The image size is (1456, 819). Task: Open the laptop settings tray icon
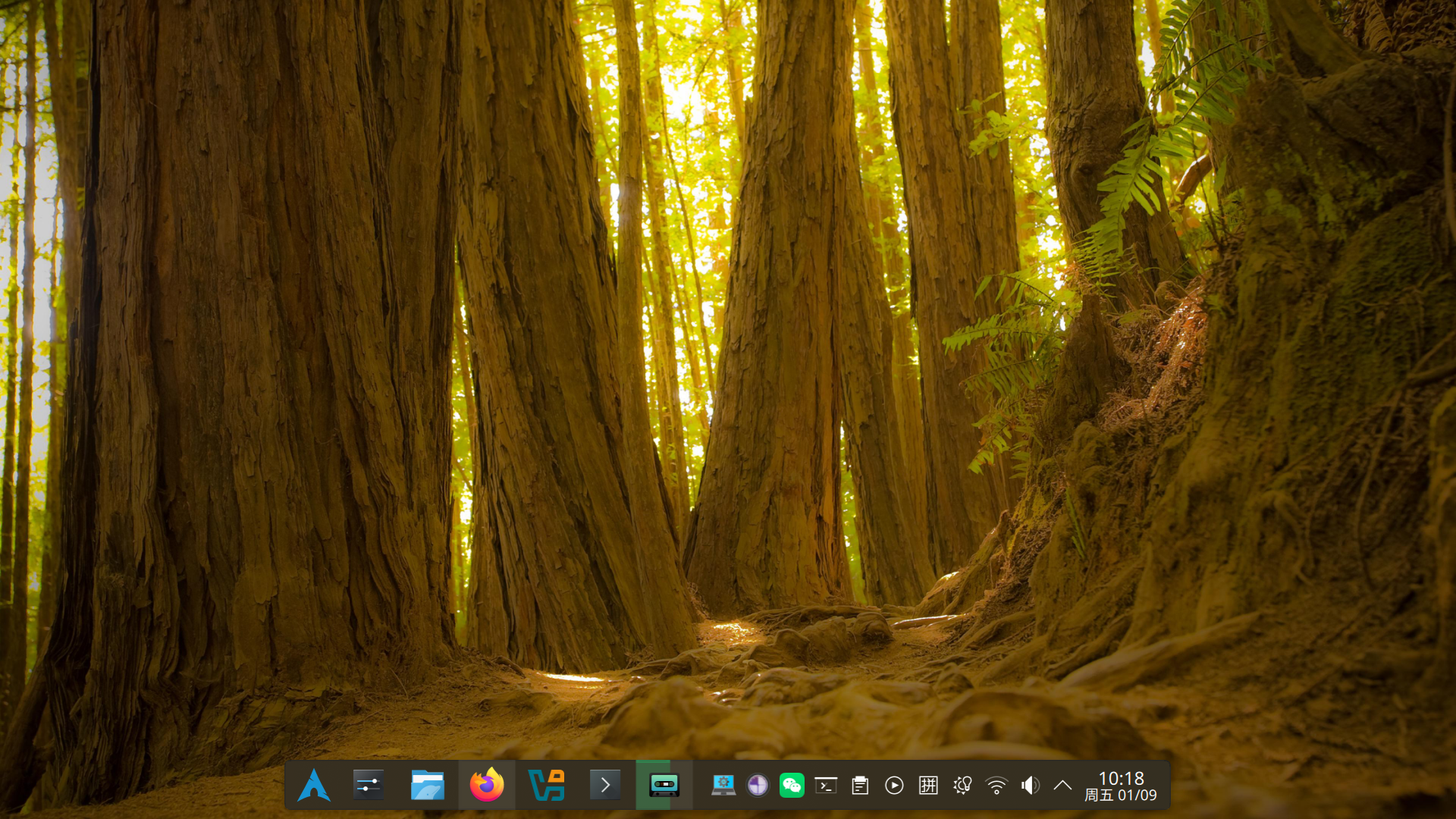pyautogui.click(x=723, y=785)
